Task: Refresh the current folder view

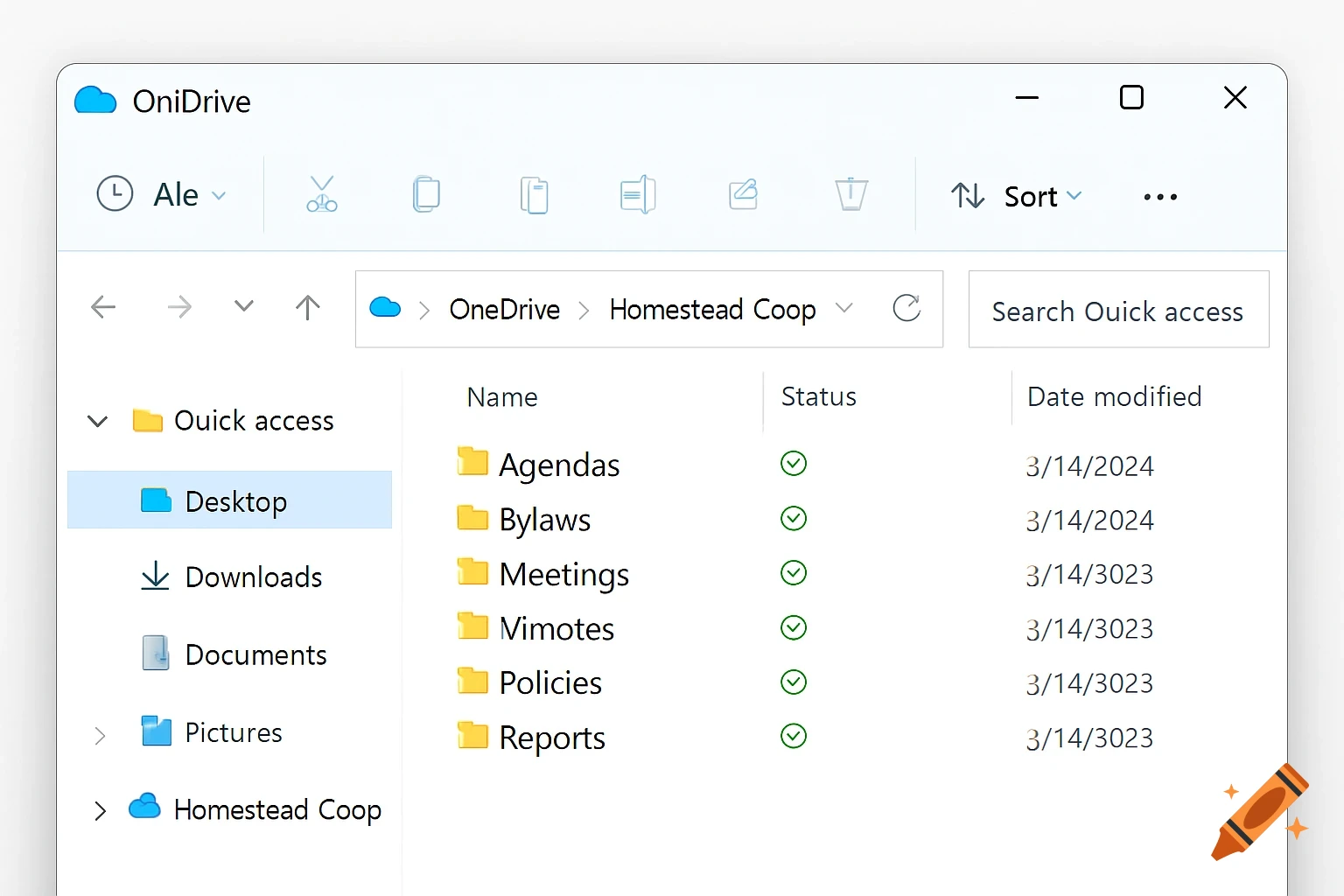Action: click(x=906, y=308)
